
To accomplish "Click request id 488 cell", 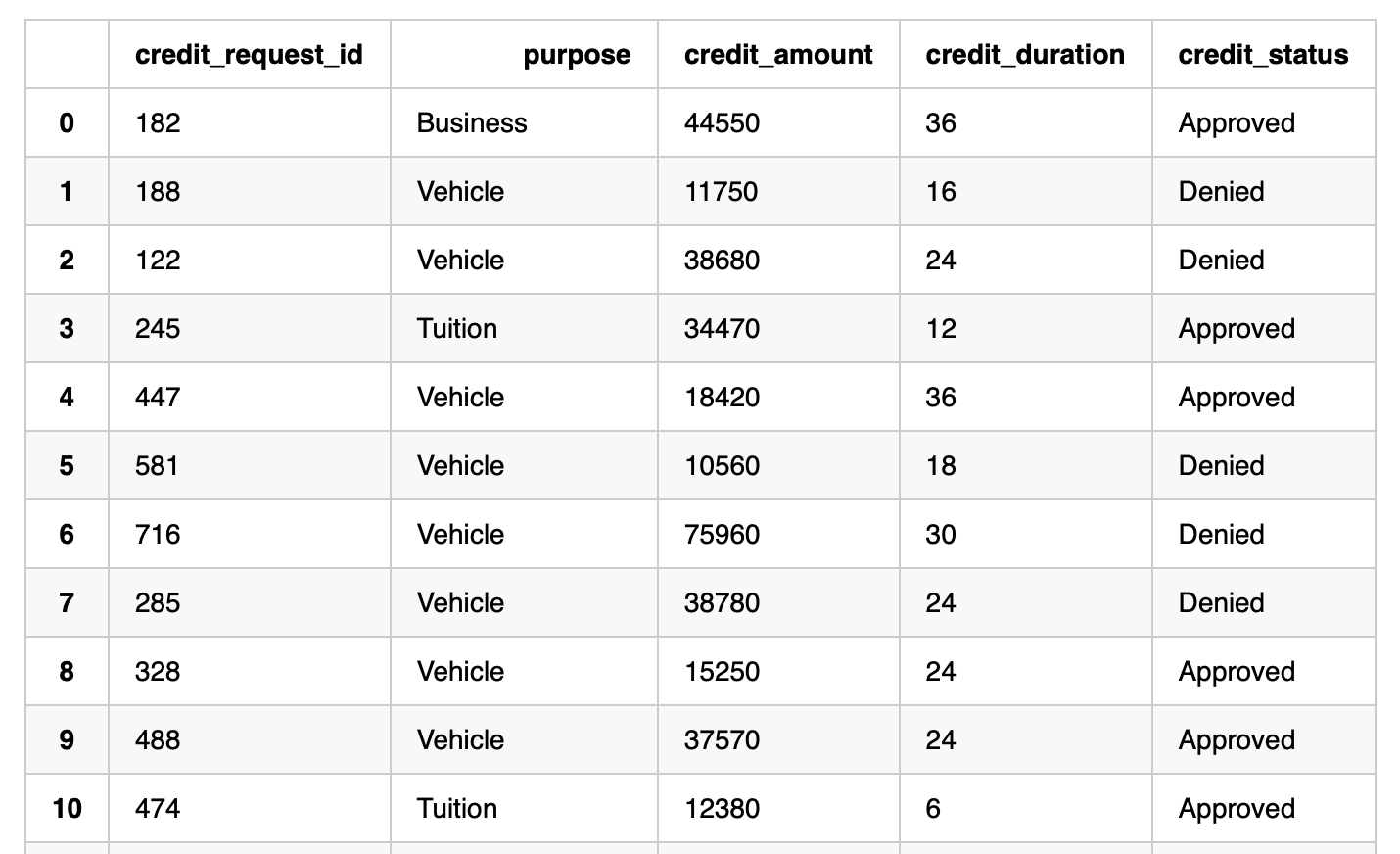I will (x=158, y=740).
